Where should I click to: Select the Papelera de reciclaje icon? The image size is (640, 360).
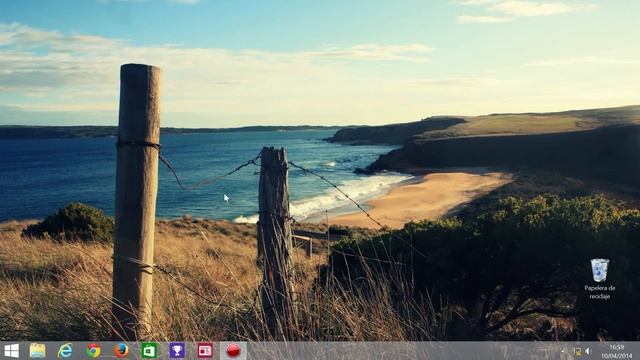[x=600, y=279]
